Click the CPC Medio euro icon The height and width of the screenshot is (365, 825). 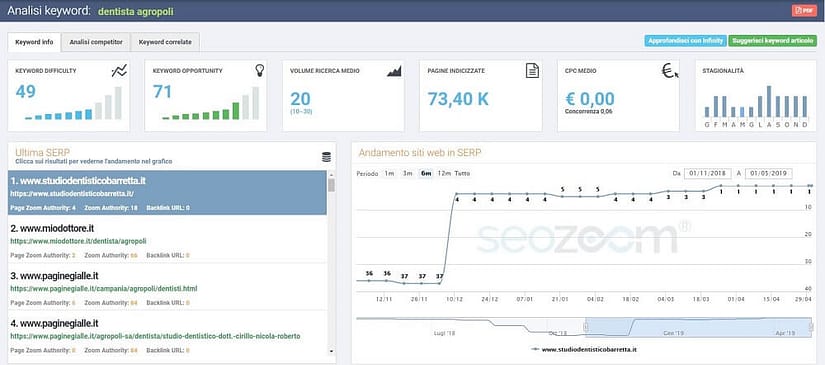pyautogui.click(x=670, y=70)
